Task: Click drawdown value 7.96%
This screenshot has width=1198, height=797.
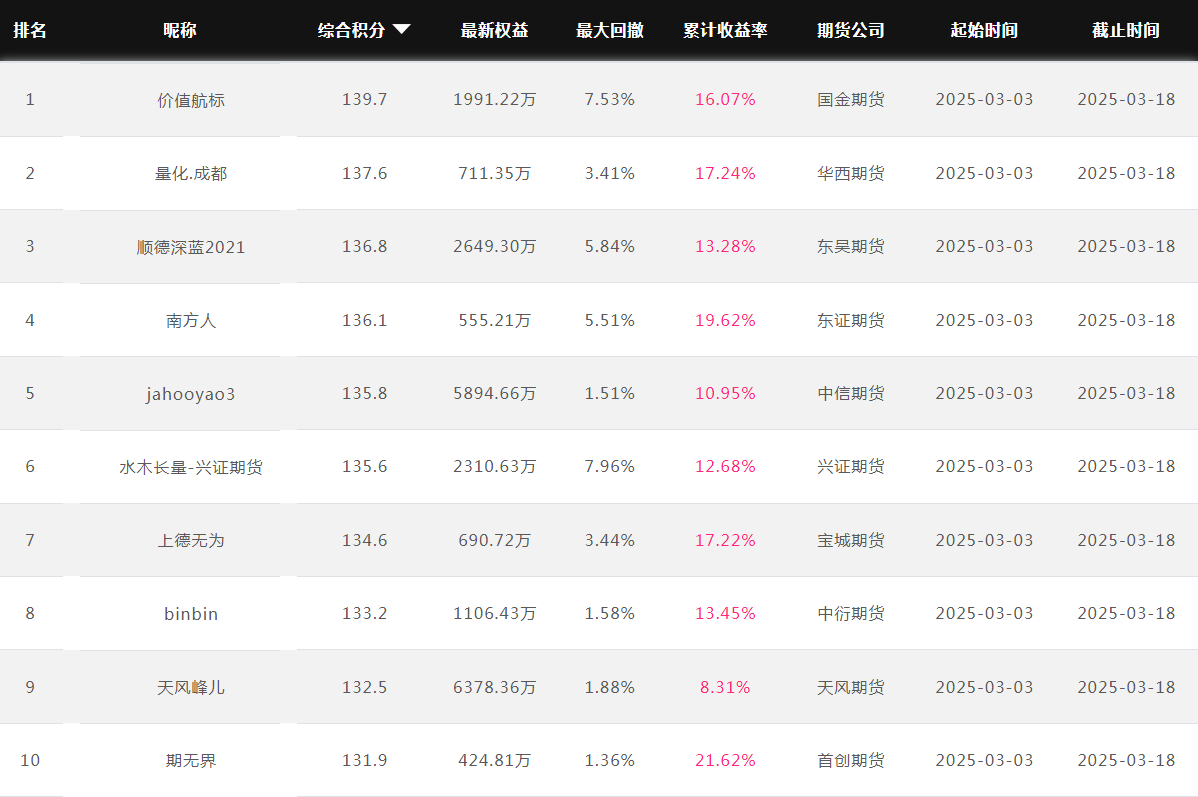Action: 610,466
